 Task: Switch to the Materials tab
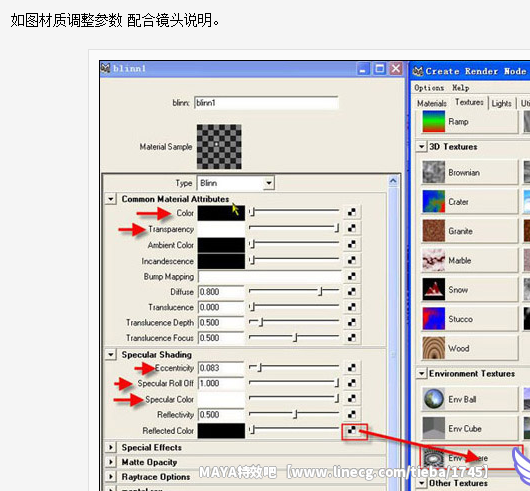point(432,103)
